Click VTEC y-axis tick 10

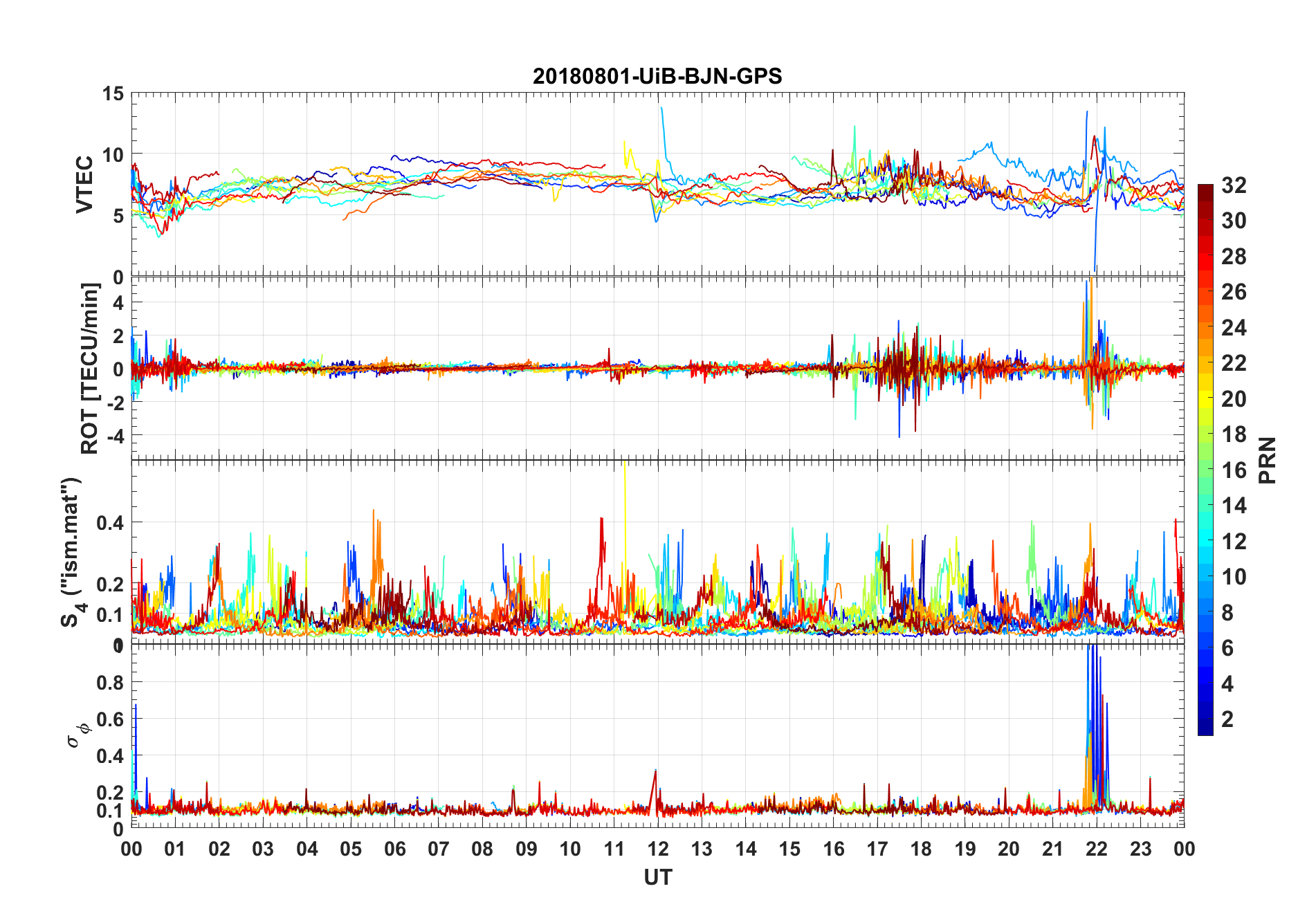pos(113,154)
